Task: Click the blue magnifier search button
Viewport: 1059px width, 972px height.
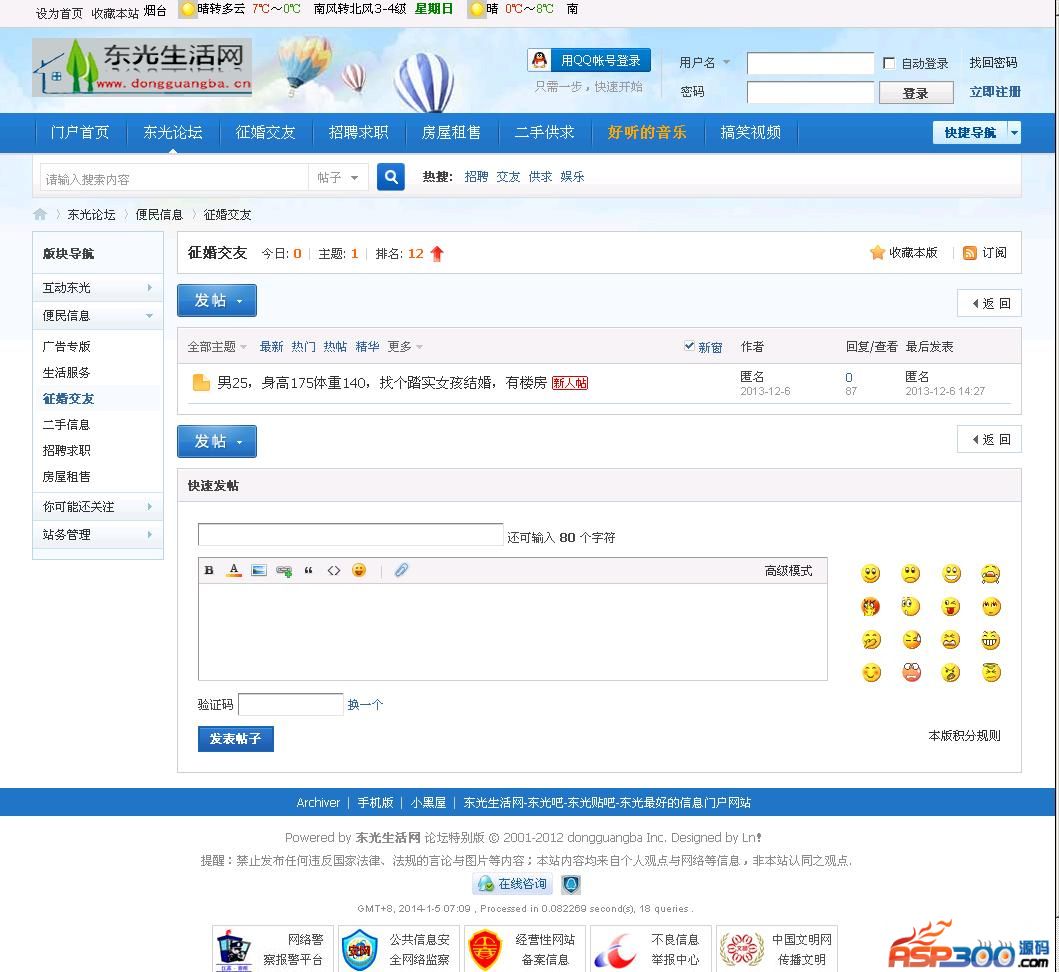Action: pyautogui.click(x=391, y=177)
